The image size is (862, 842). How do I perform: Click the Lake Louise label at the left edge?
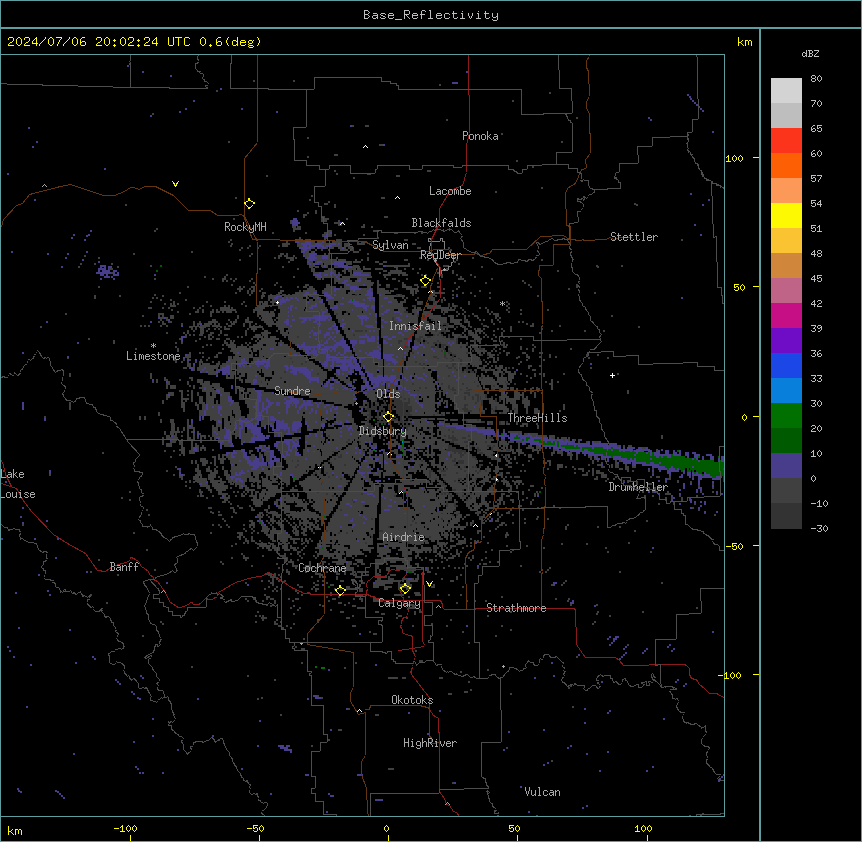click(x=16, y=484)
